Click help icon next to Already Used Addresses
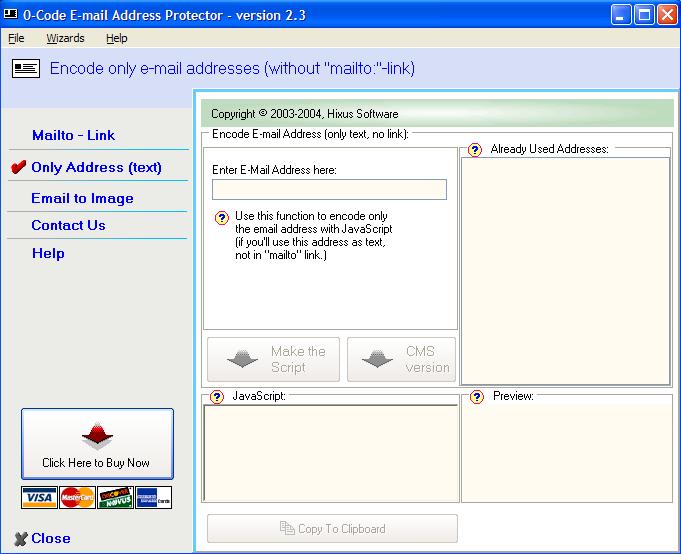The width and height of the screenshot is (681, 554). click(475, 150)
